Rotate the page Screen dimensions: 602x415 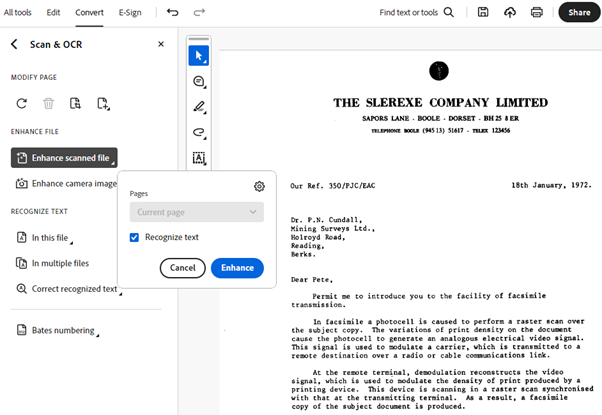[22, 103]
